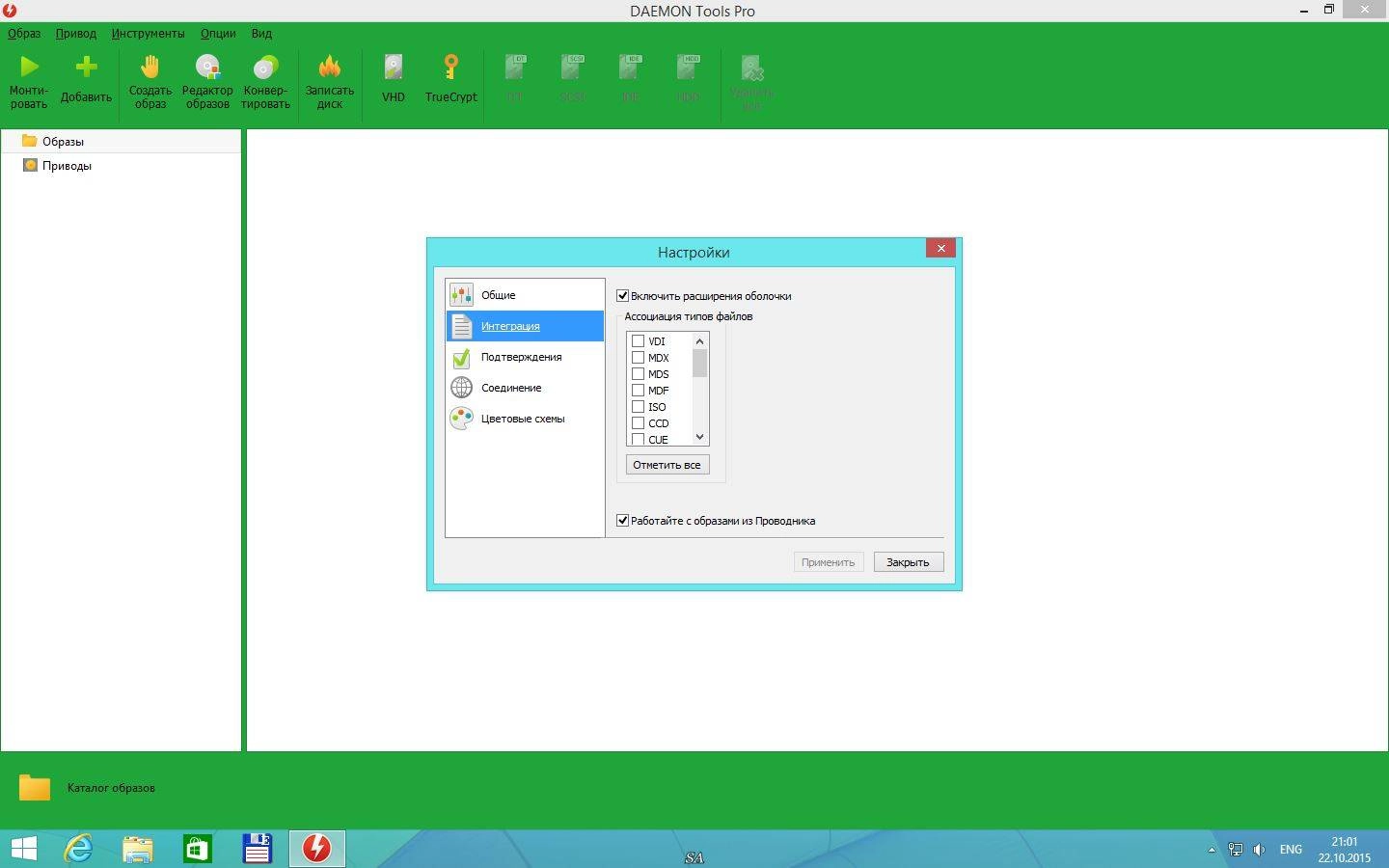The image size is (1389, 868).
Task: Open File Explorer from taskbar
Action: coord(138,849)
